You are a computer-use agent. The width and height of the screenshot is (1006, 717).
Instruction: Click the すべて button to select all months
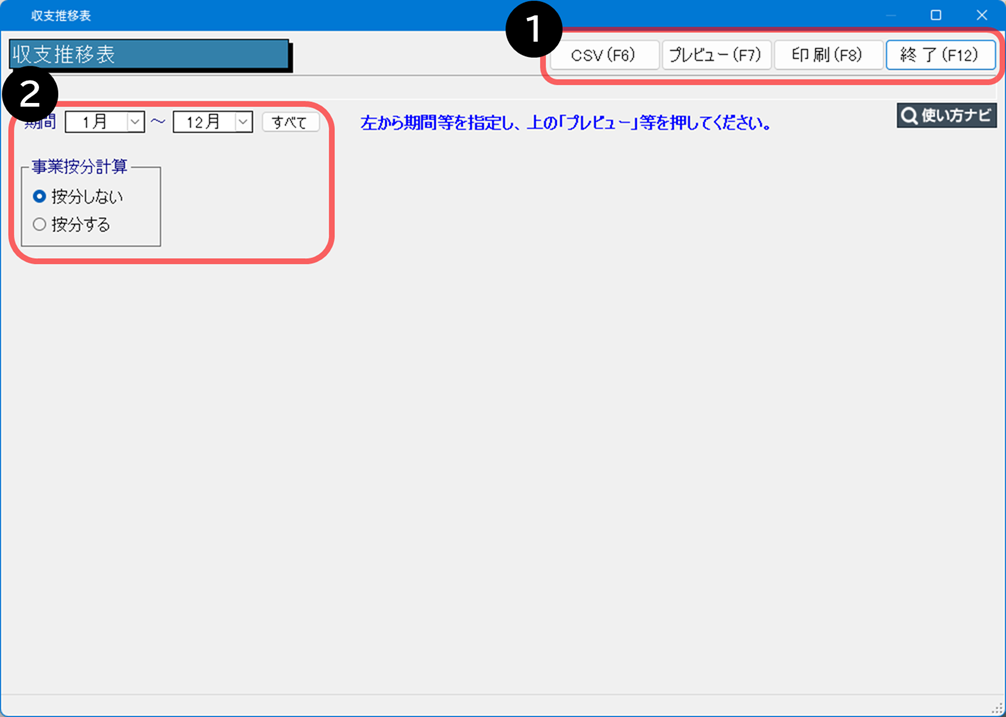290,122
